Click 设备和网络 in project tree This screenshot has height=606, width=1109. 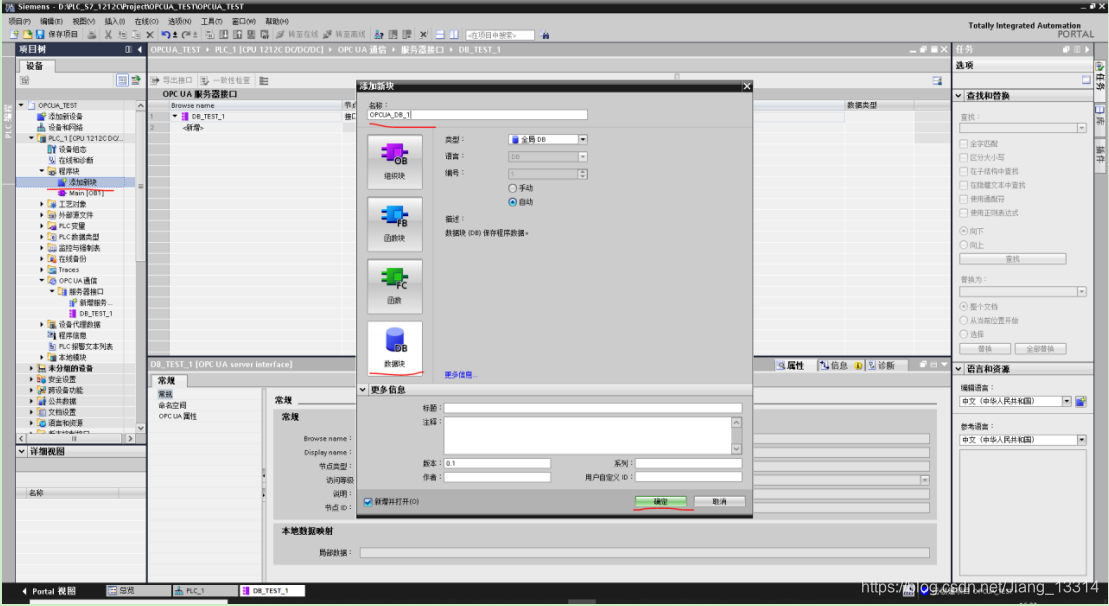(65, 127)
